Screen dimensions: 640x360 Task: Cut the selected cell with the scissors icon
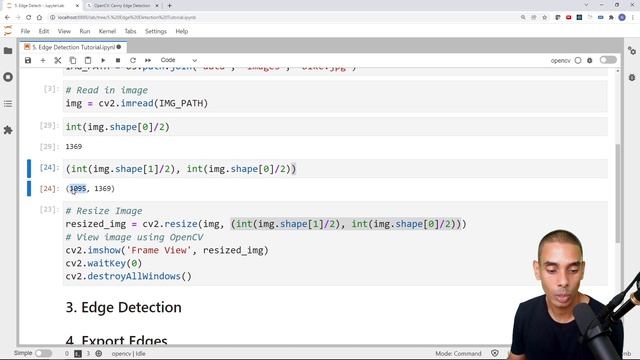(x=58, y=60)
